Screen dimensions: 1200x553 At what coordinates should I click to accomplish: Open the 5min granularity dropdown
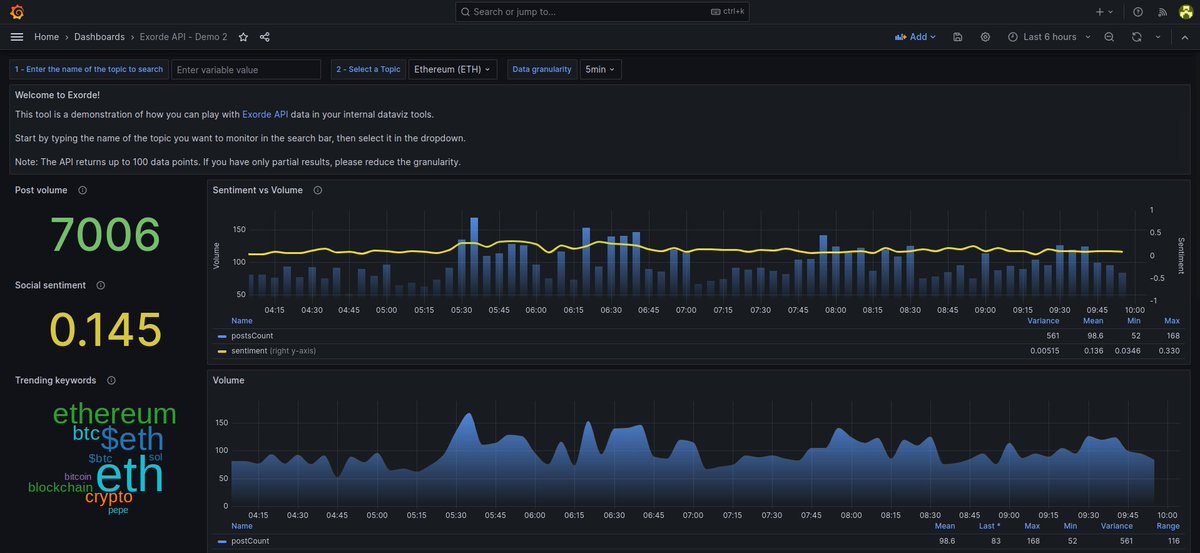[600, 69]
